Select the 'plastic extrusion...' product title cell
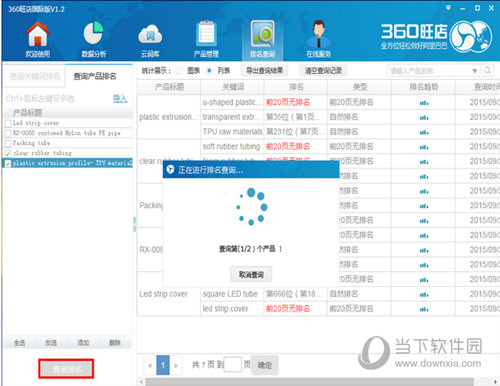 (169, 117)
